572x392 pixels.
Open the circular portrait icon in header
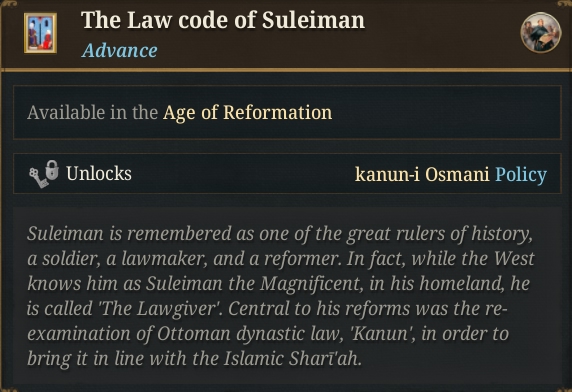(541, 33)
